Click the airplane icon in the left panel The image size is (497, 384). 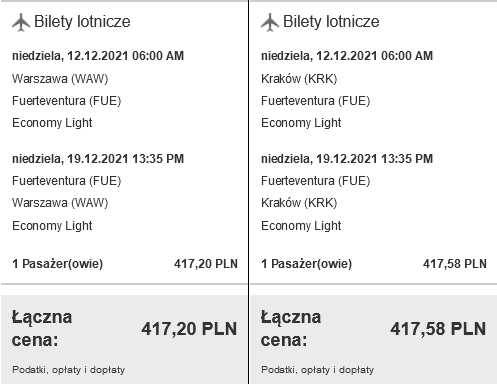point(21,22)
